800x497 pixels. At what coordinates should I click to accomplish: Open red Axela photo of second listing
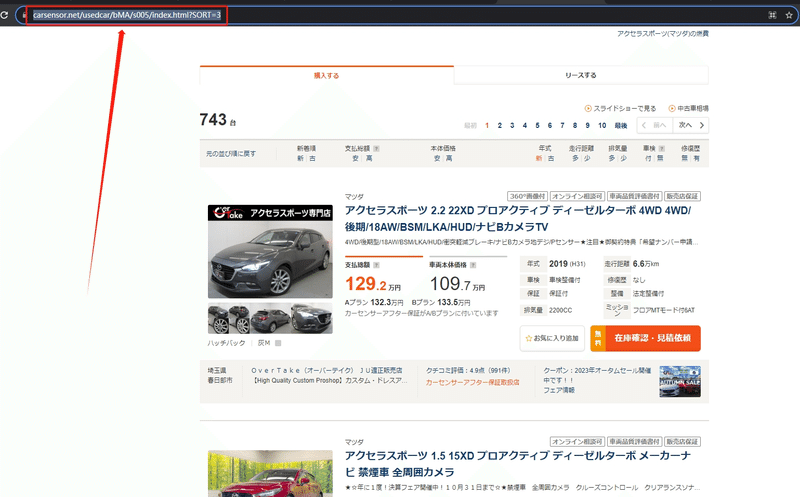pyautogui.click(x=270, y=474)
